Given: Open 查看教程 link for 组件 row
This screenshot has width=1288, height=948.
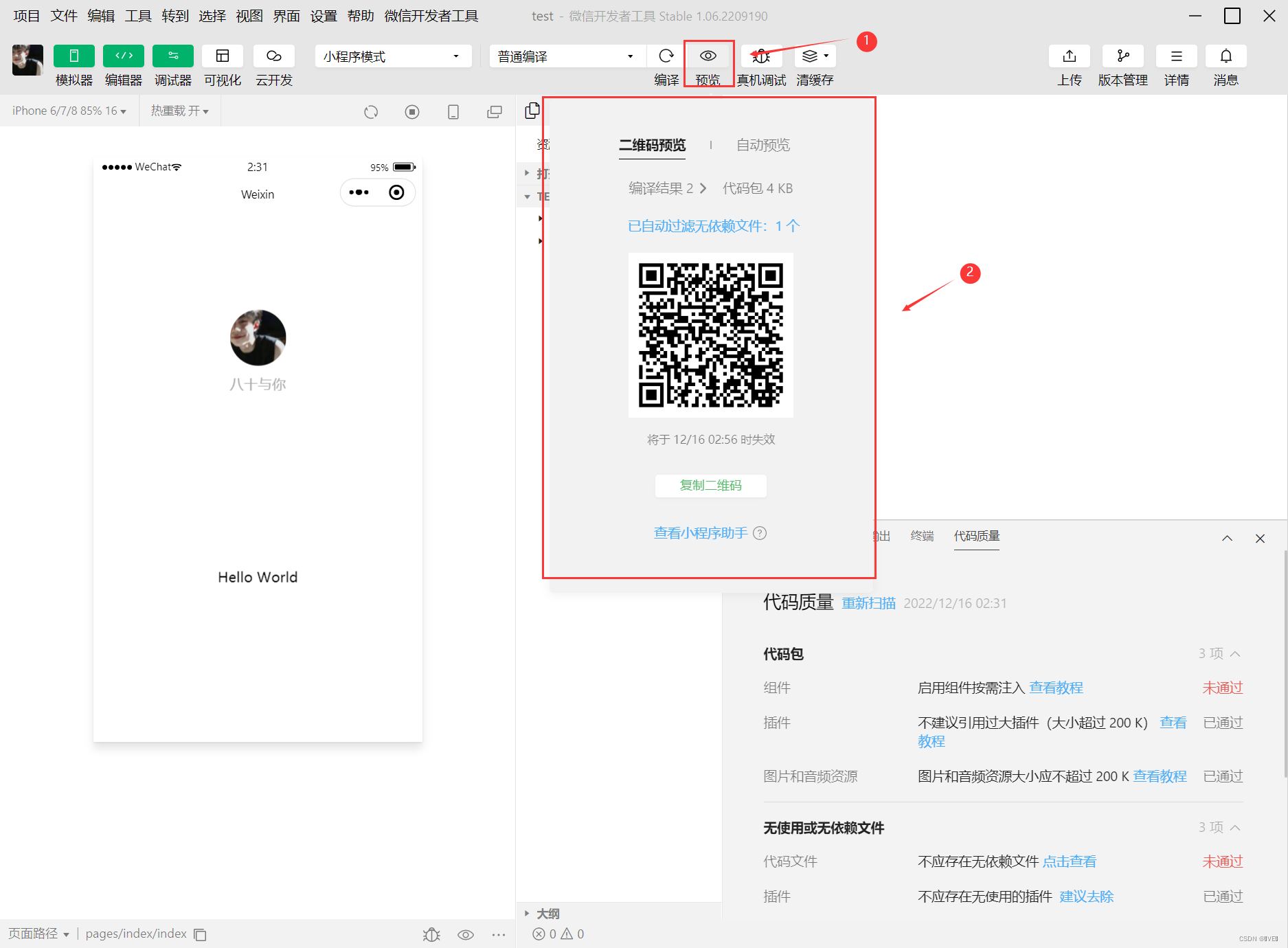Looking at the screenshot, I should pos(1056,688).
